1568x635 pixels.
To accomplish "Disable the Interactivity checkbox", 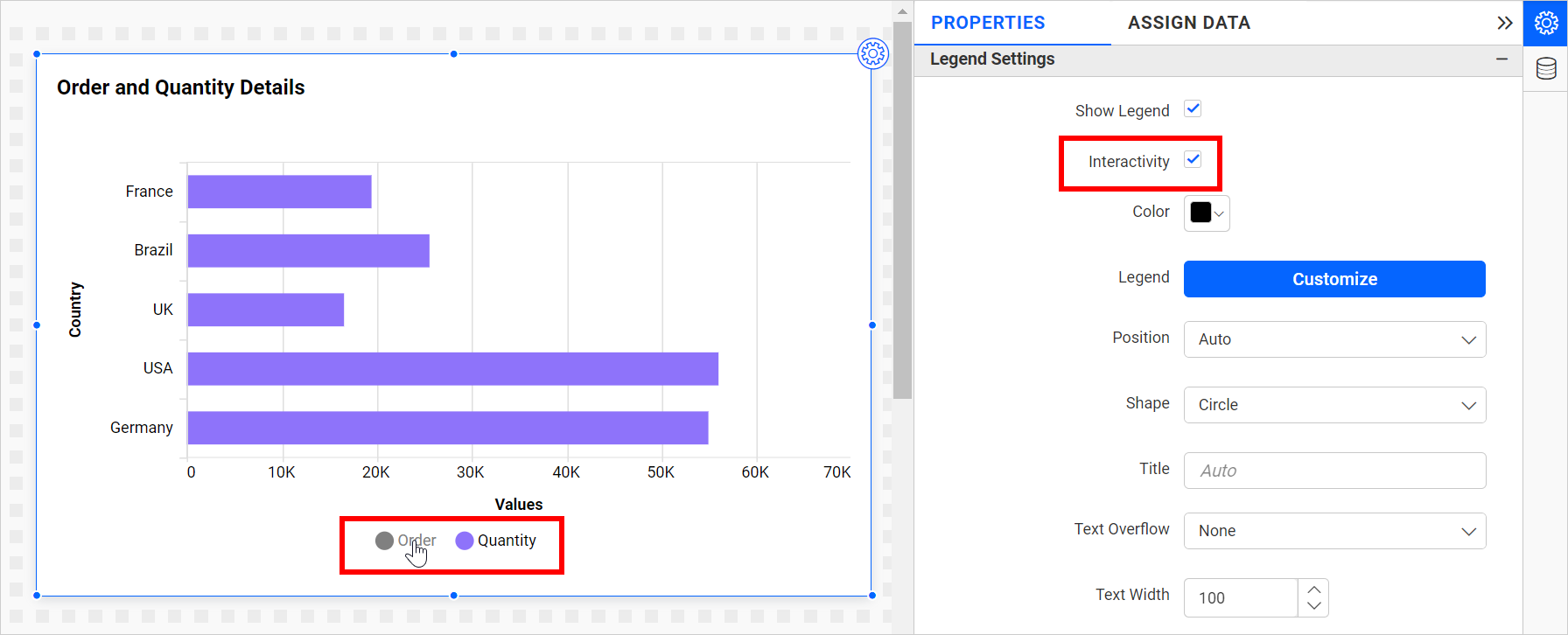I will [1193, 160].
